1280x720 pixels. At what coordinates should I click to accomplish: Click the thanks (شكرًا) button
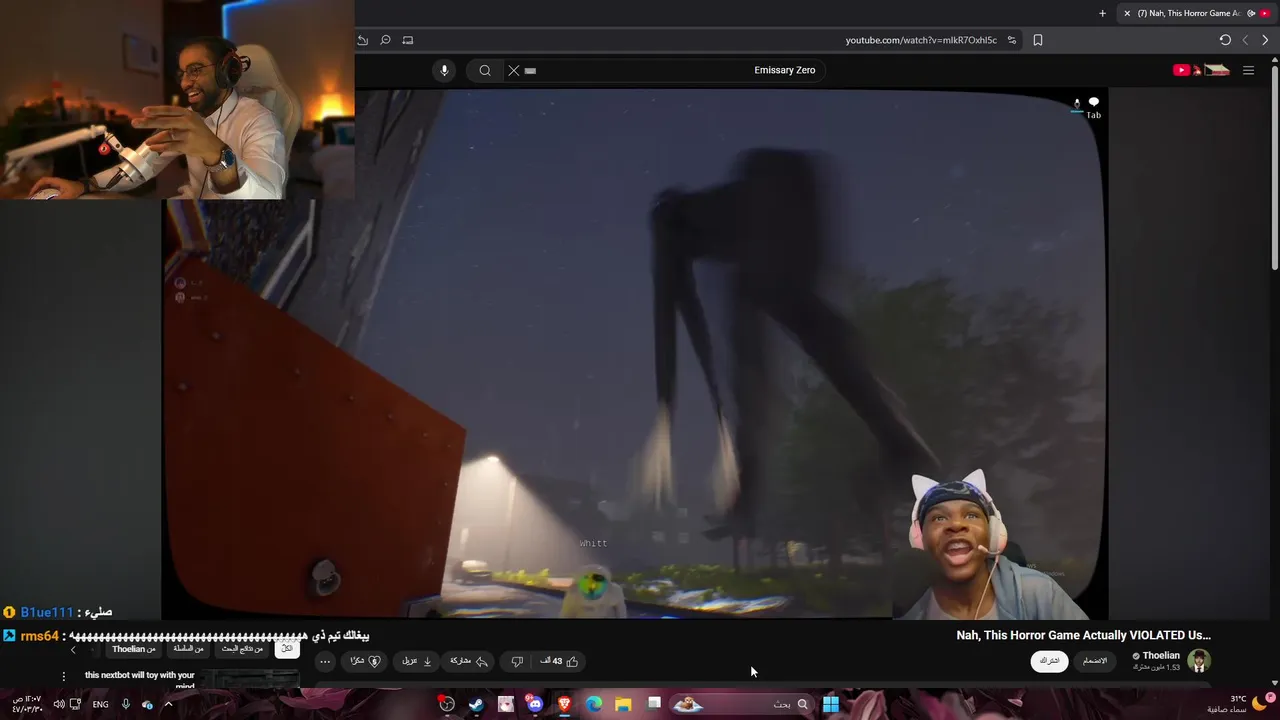tap(365, 661)
